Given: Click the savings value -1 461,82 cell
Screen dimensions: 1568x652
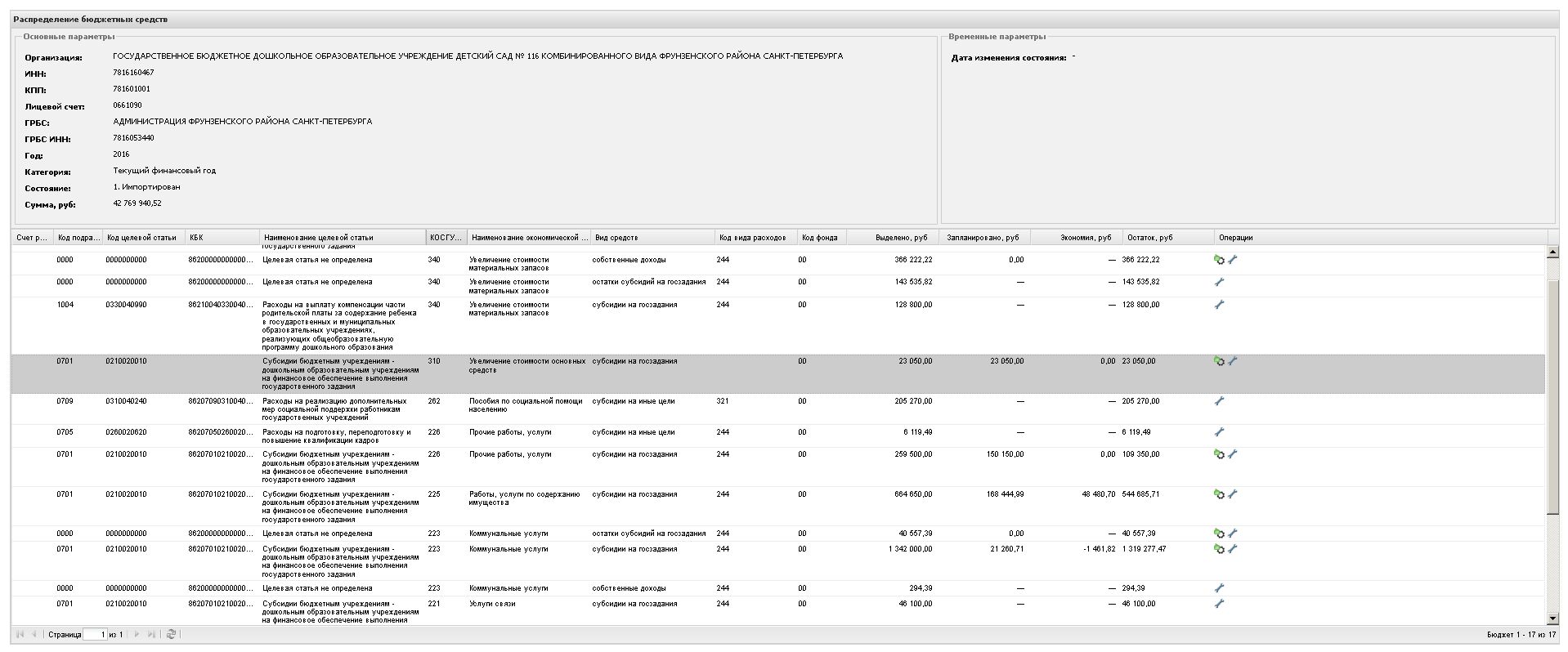Looking at the screenshot, I should (1099, 549).
